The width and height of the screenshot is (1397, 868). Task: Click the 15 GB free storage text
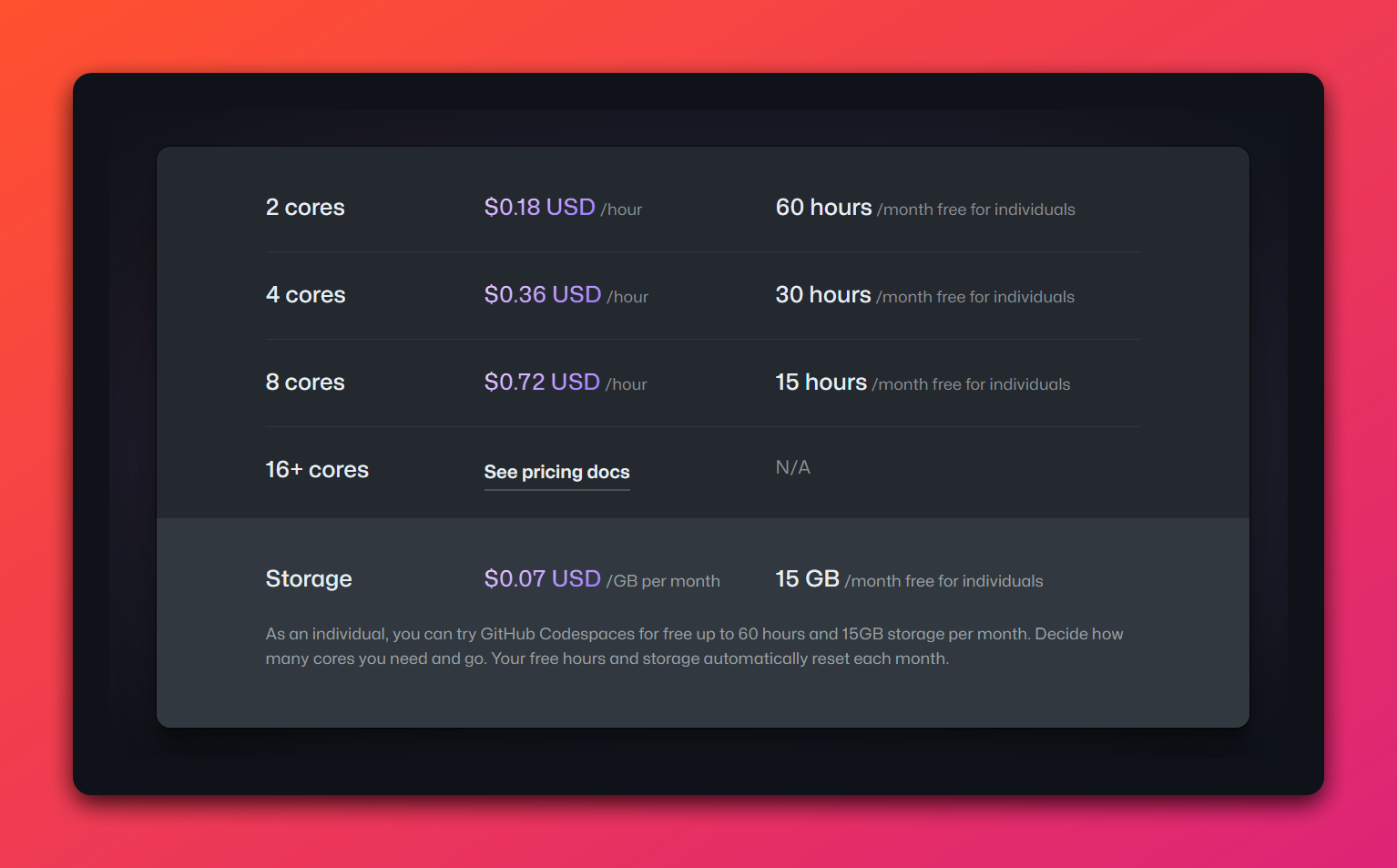[x=807, y=579]
